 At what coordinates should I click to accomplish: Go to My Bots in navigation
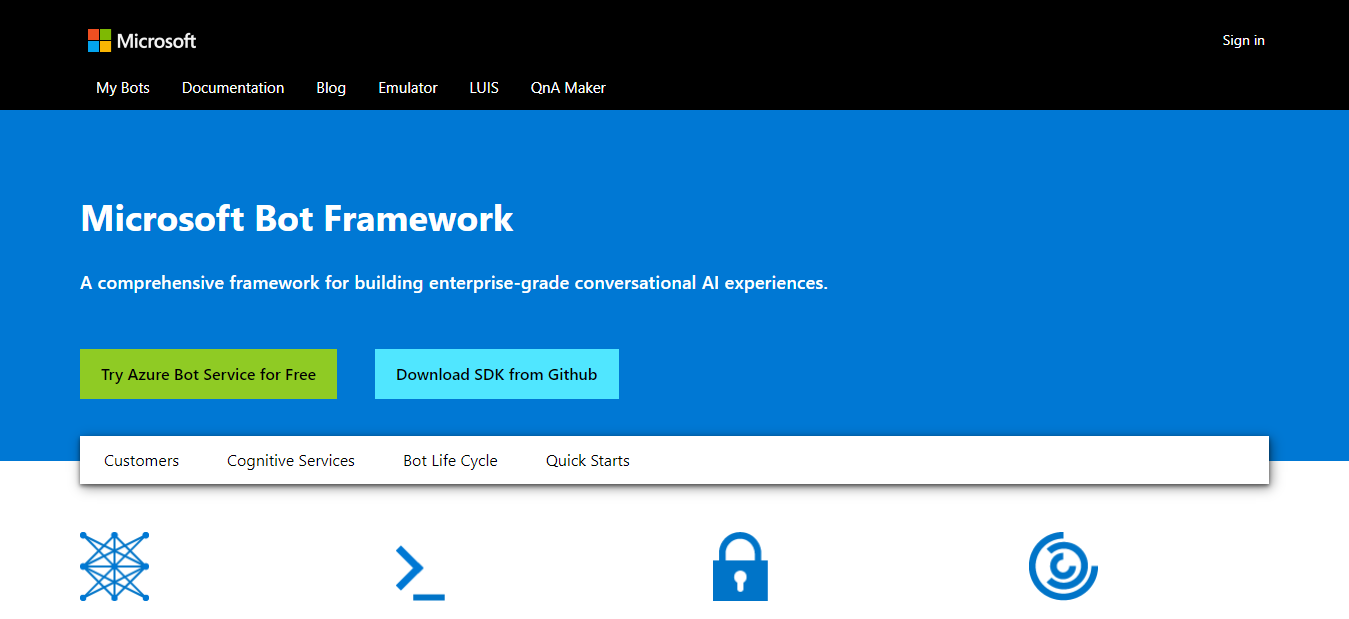point(123,88)
